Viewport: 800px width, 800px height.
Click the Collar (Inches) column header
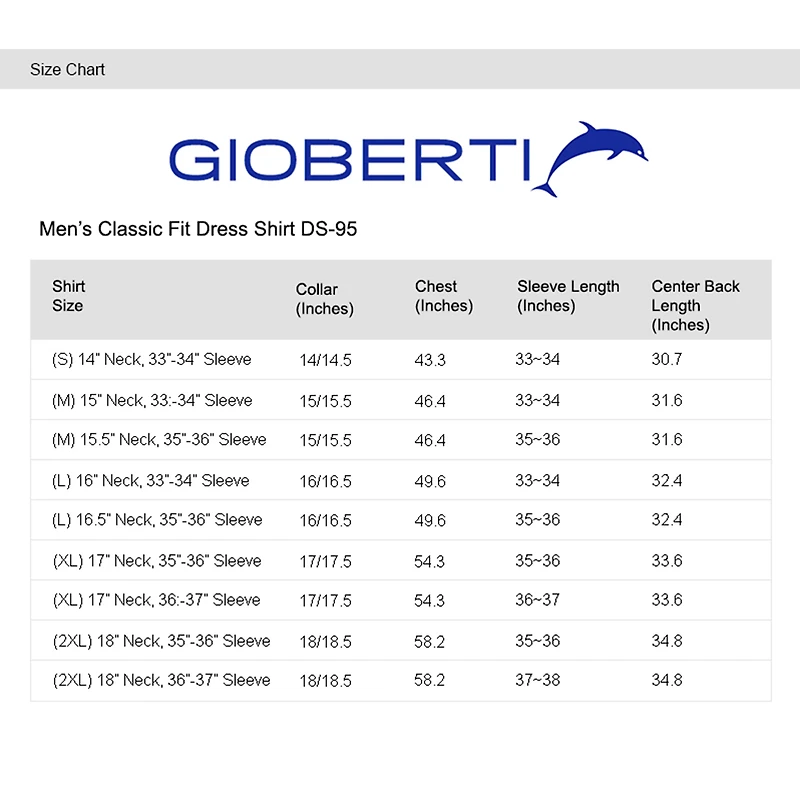point(324,299)
